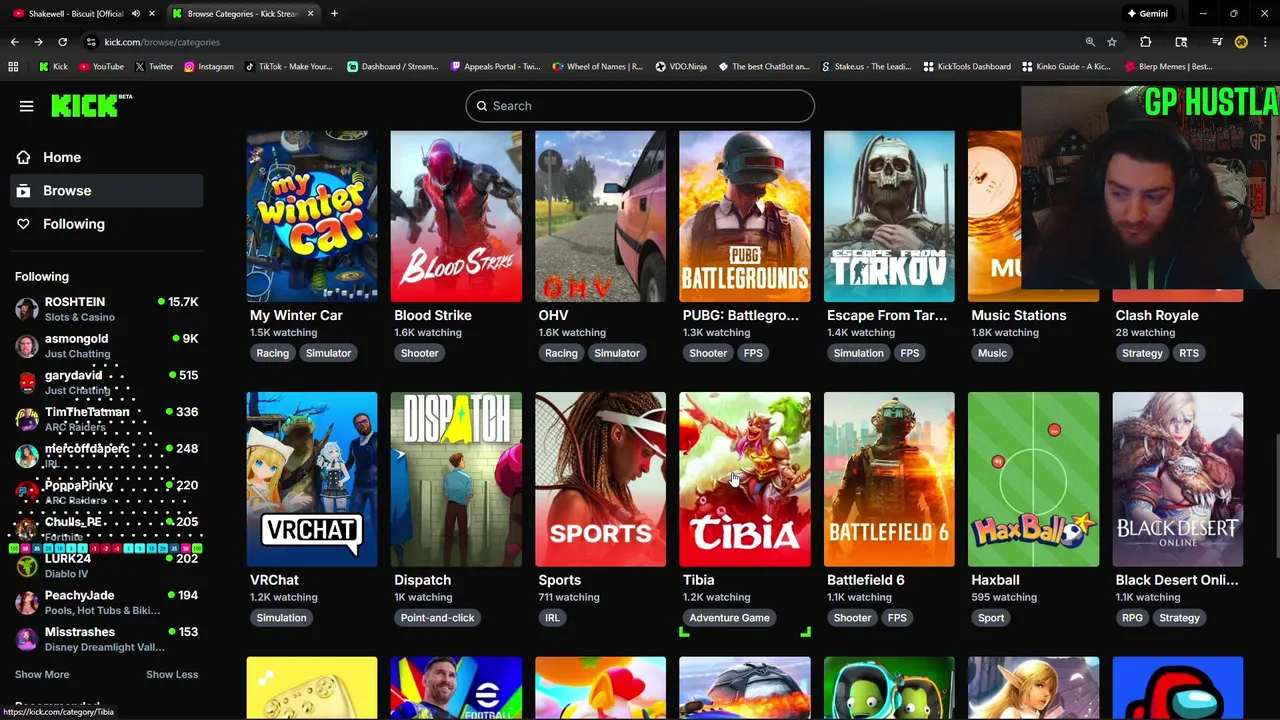Click the Kick logo

pos(91,105)
